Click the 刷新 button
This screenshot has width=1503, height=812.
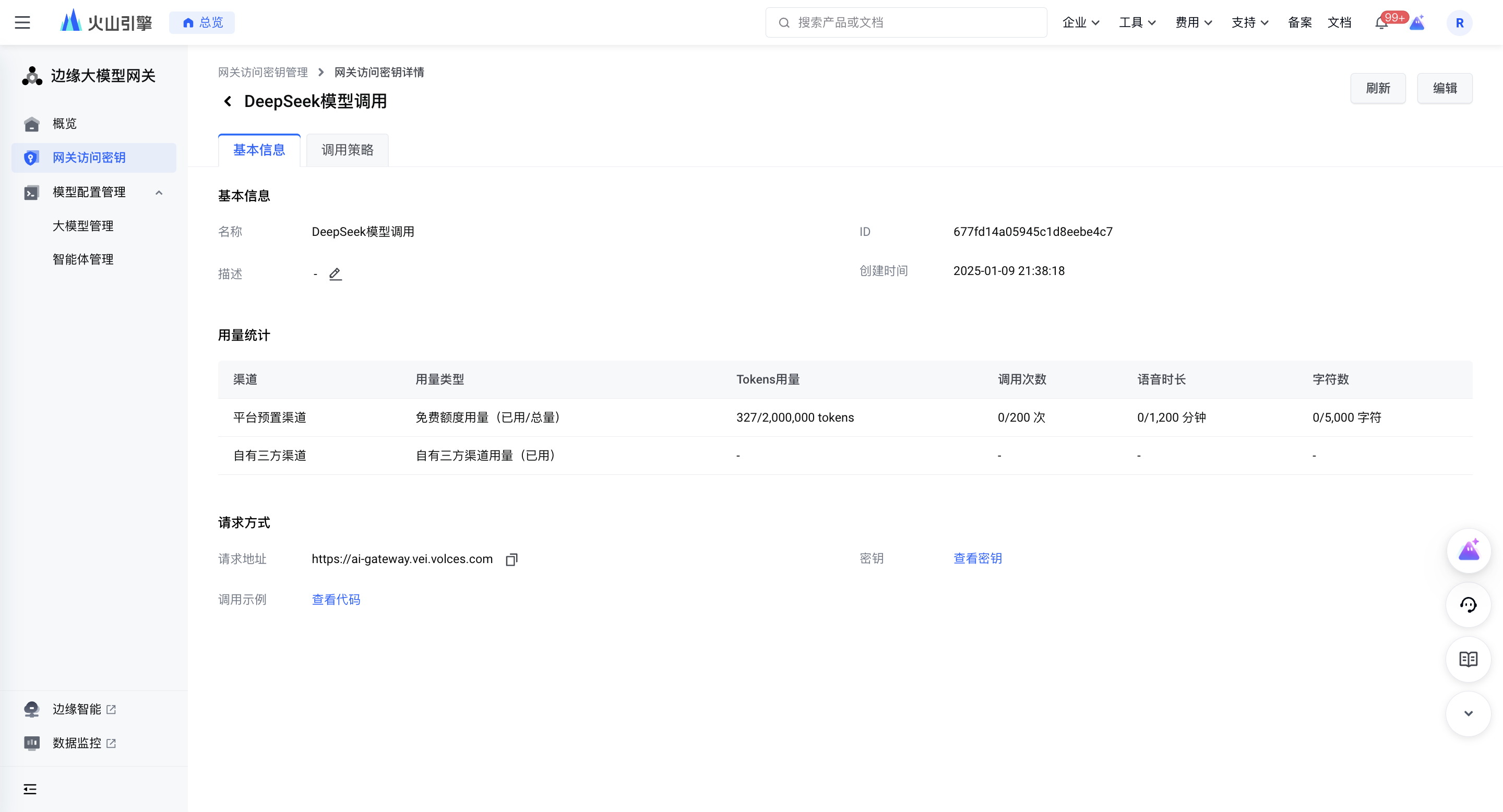coord(1378,88)
